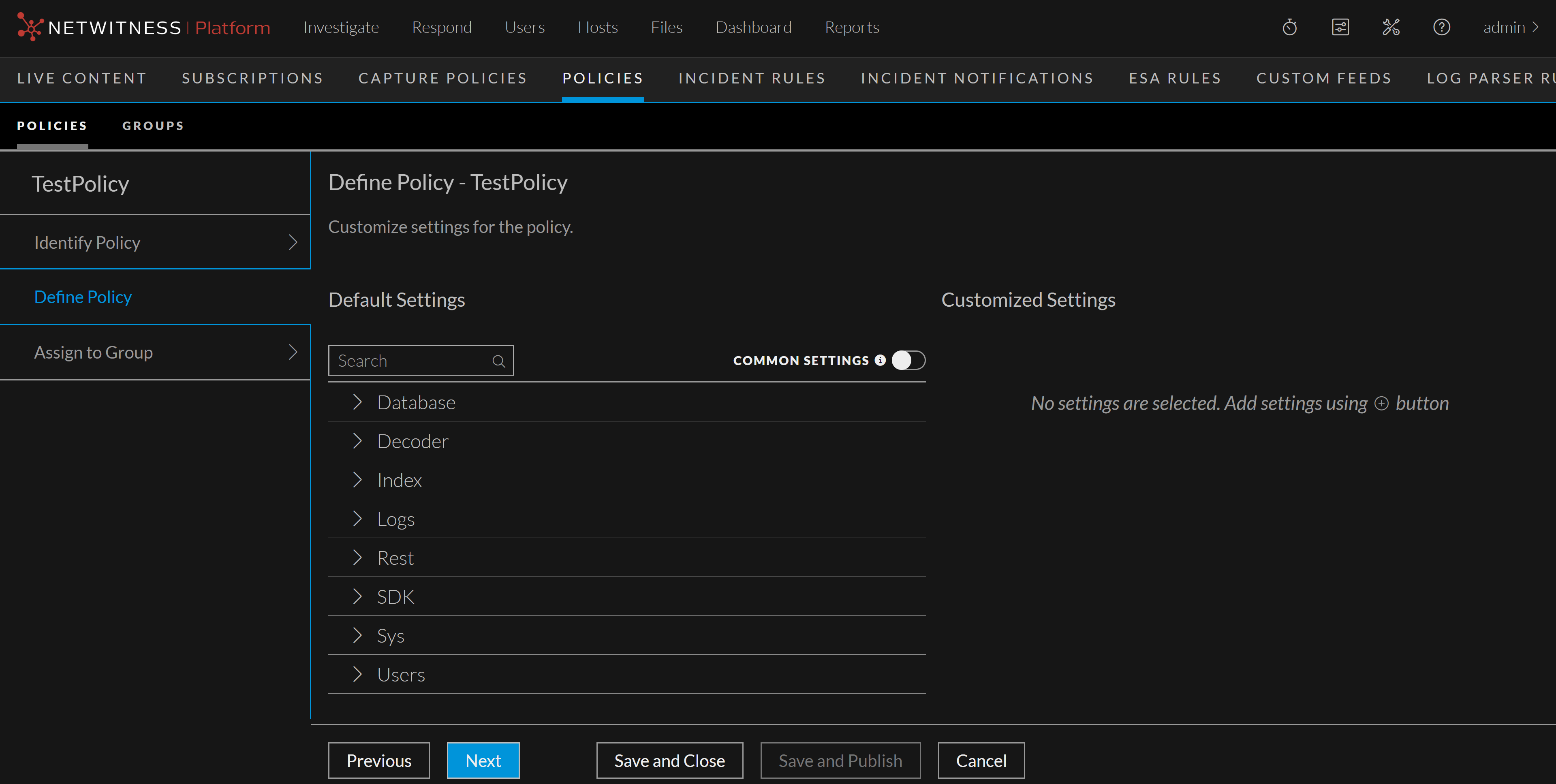The height and width of the screenshot is (784, 1556).
Task: Expand the Decoder settings category
Action: (357, 441)
